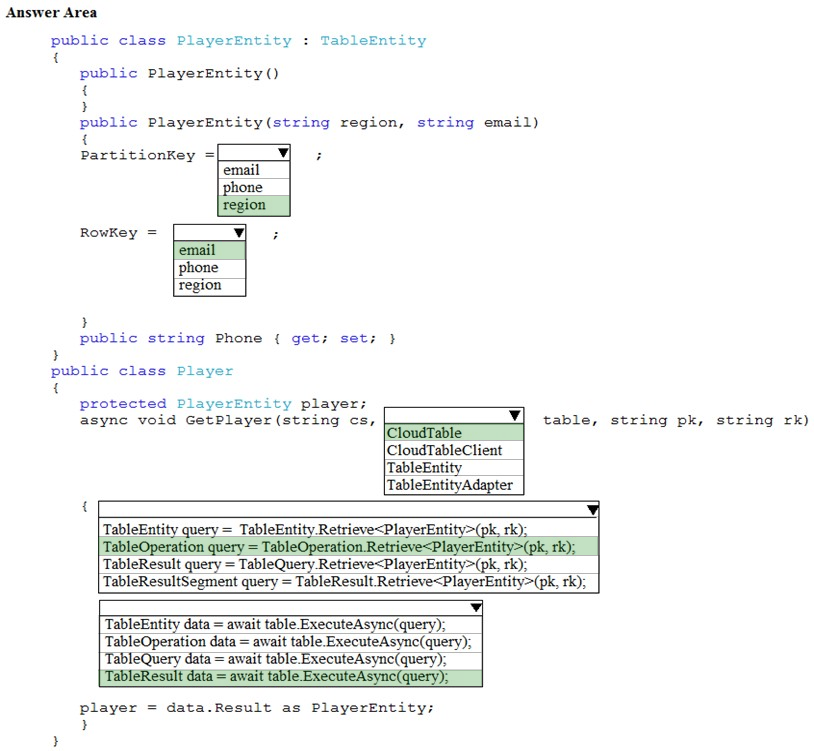814x751 pixels.
Task: Open the PartitionKey dropdown arrow
Action: (283, 153)
